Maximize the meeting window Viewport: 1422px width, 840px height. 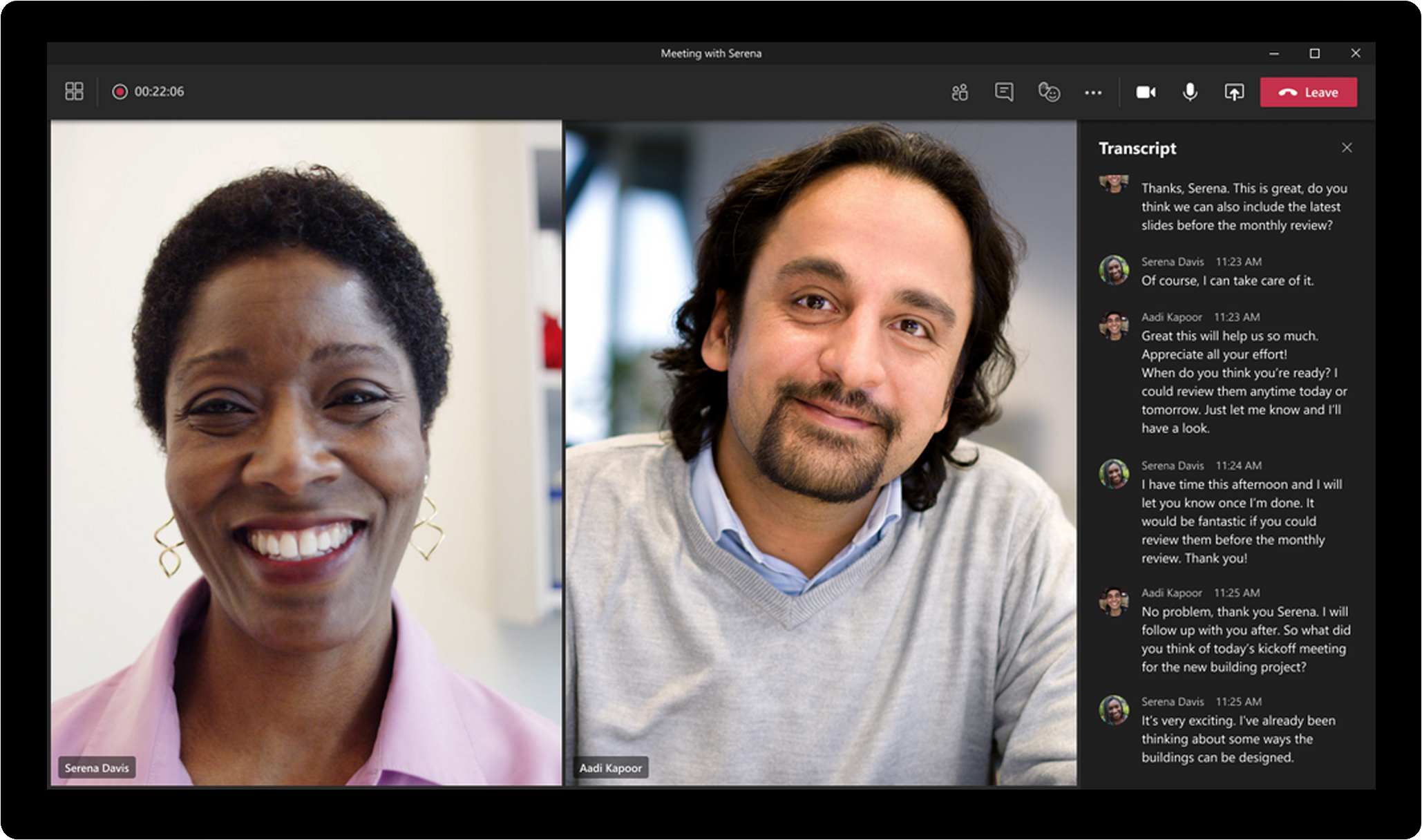click(1314, 53)
